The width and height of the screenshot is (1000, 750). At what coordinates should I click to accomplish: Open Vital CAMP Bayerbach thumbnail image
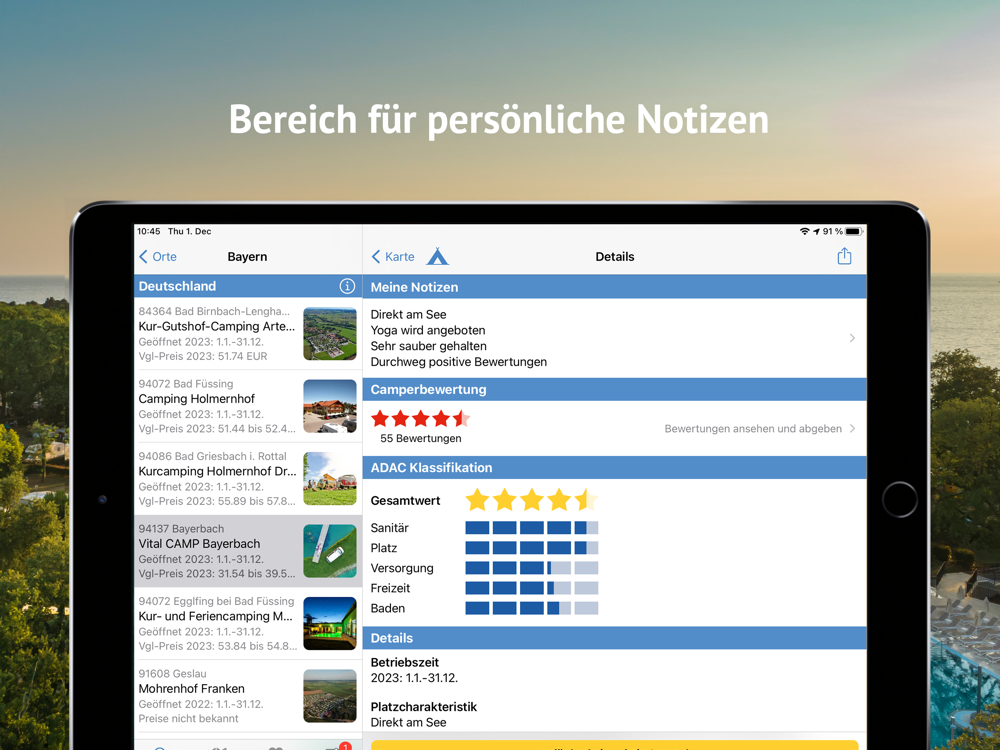(x=330, y=551)
